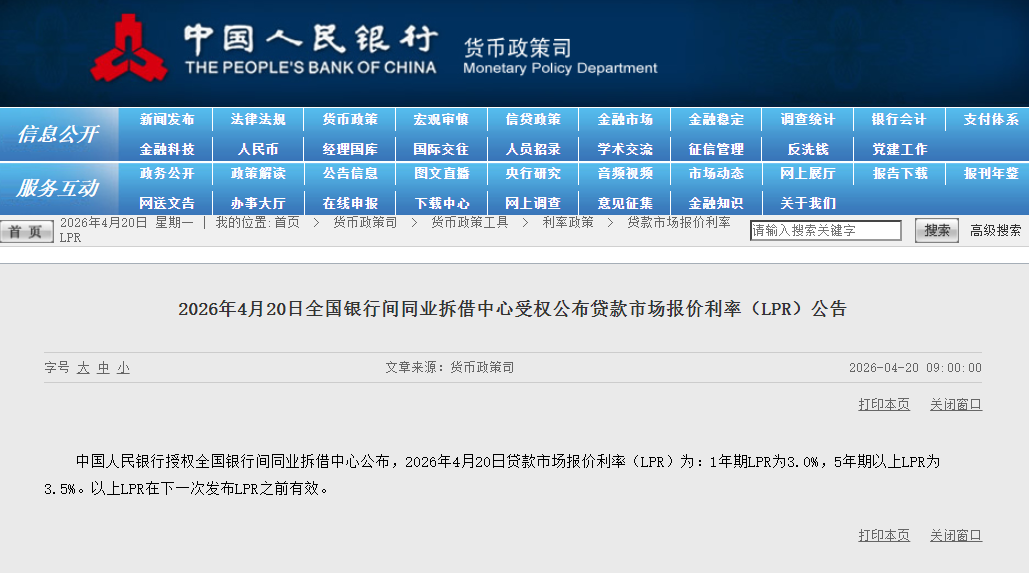Image resolution: width=1029 pixels, height=573 pixels.
Task: Select 政策解读 navigation item
Action: tap(258, 173)
